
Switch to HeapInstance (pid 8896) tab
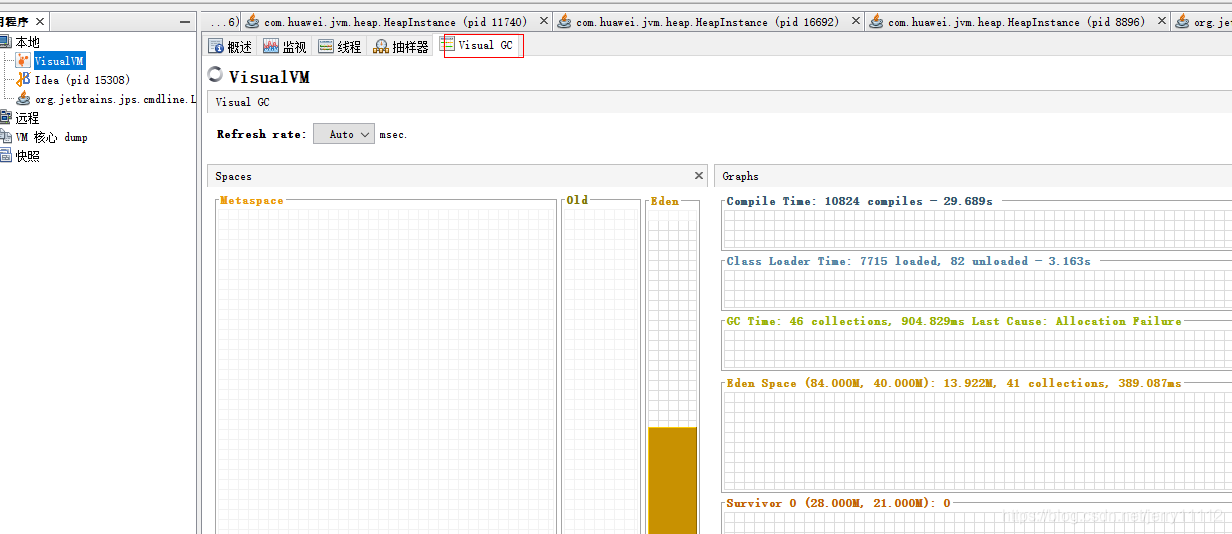[1016, 21]
